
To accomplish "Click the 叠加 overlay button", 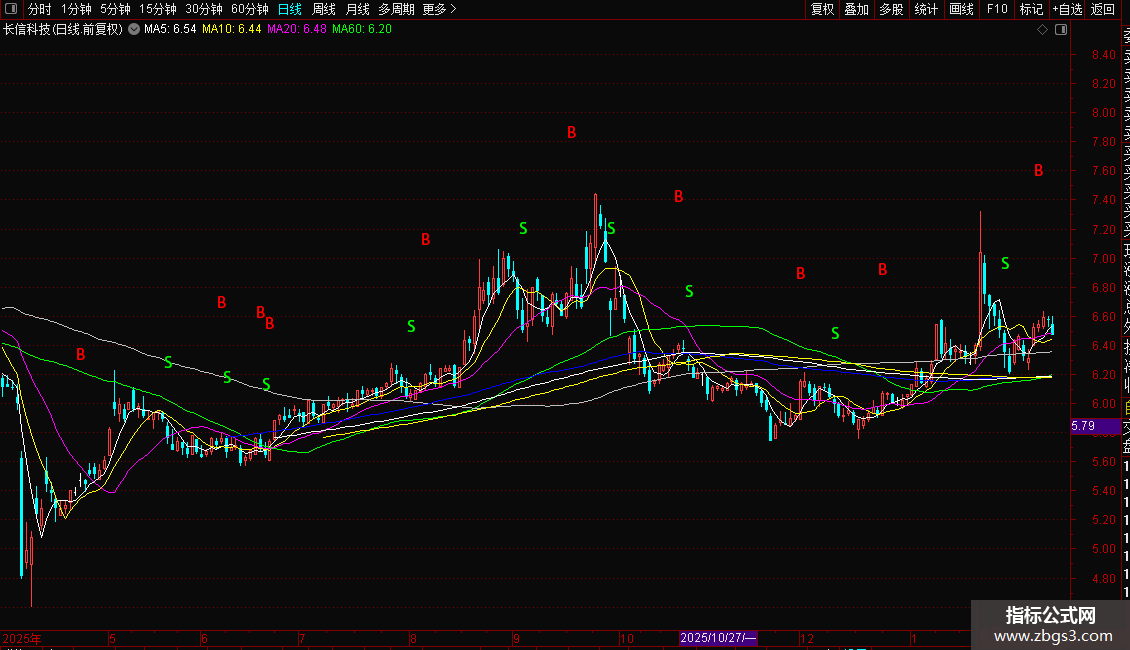I will [x=857, y=9].
